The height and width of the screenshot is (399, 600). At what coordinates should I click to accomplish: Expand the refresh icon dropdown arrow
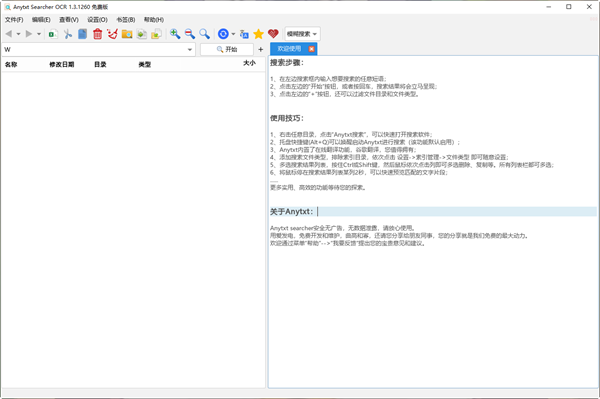click(233, 34)
